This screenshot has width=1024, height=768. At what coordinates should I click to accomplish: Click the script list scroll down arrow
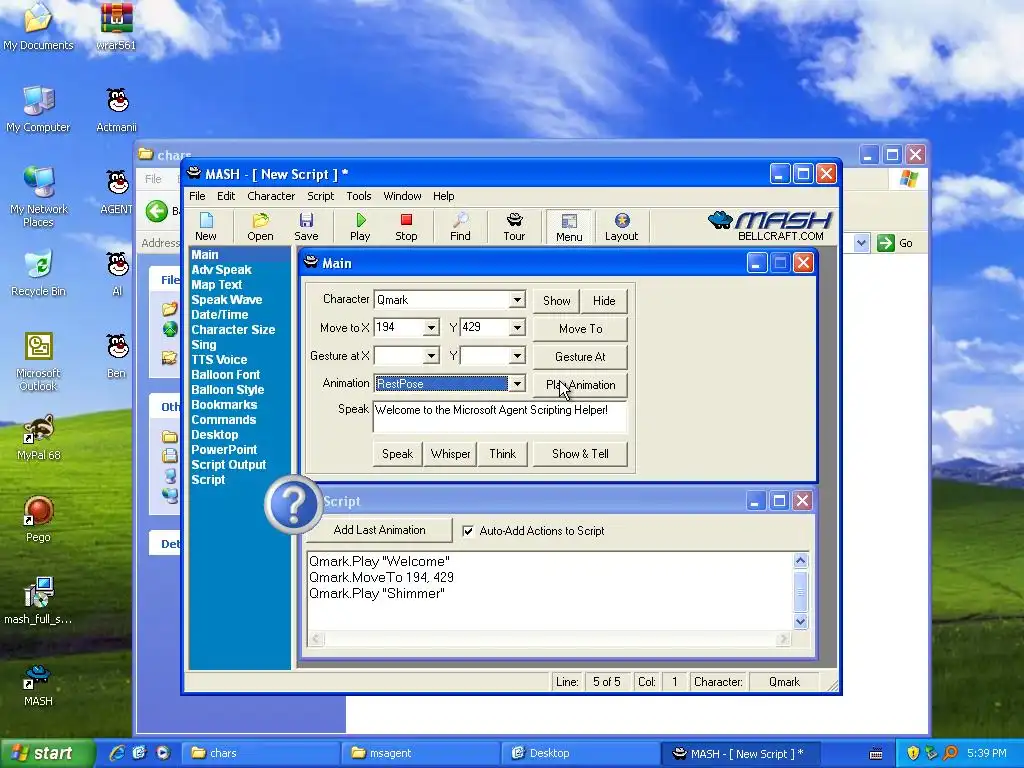(x=801, y=622)
